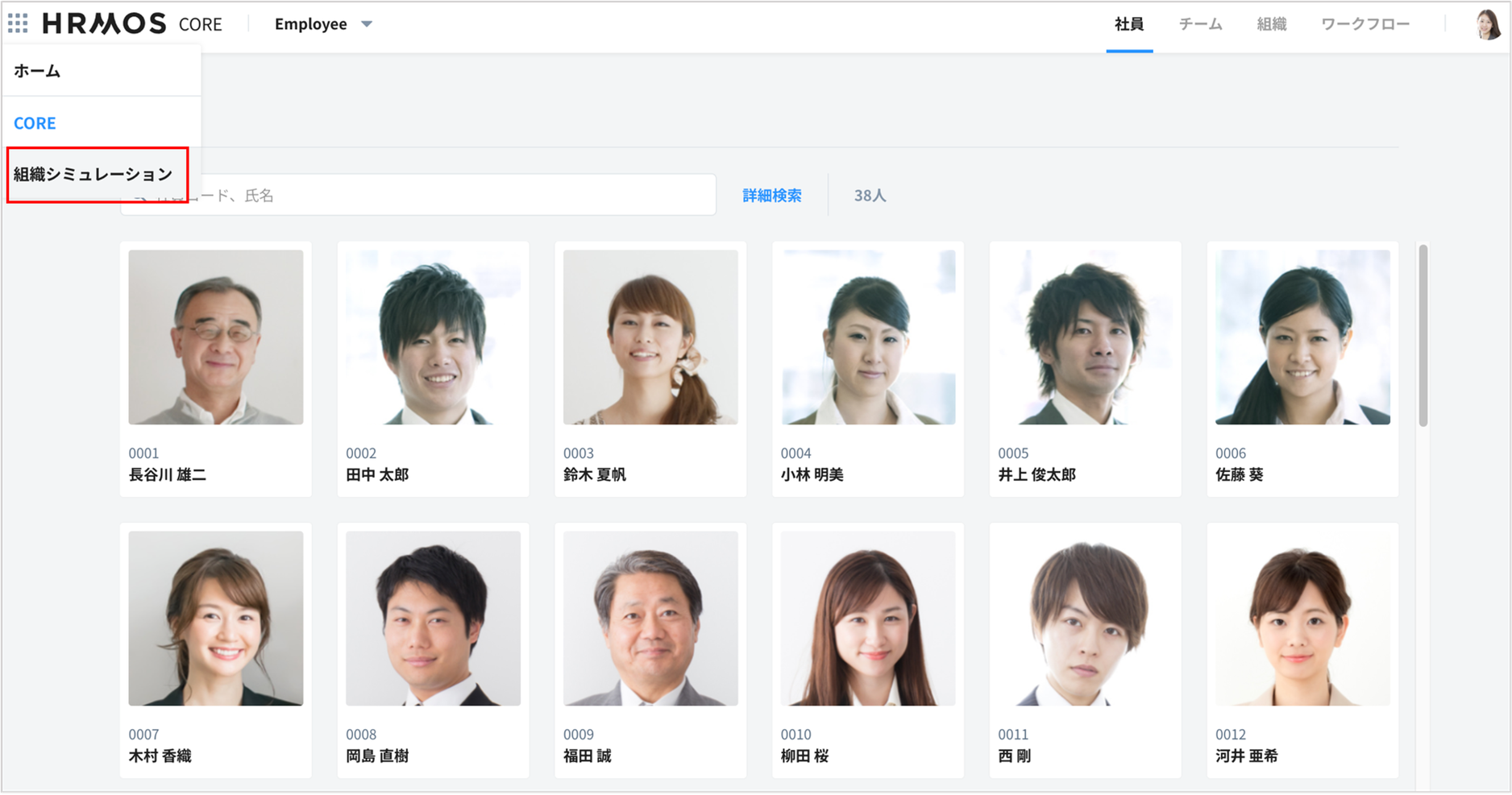This screenshot has height=795, width=1512.
Task: Open 佐藤 葵 employee photo
Action: pos(1302,337)
